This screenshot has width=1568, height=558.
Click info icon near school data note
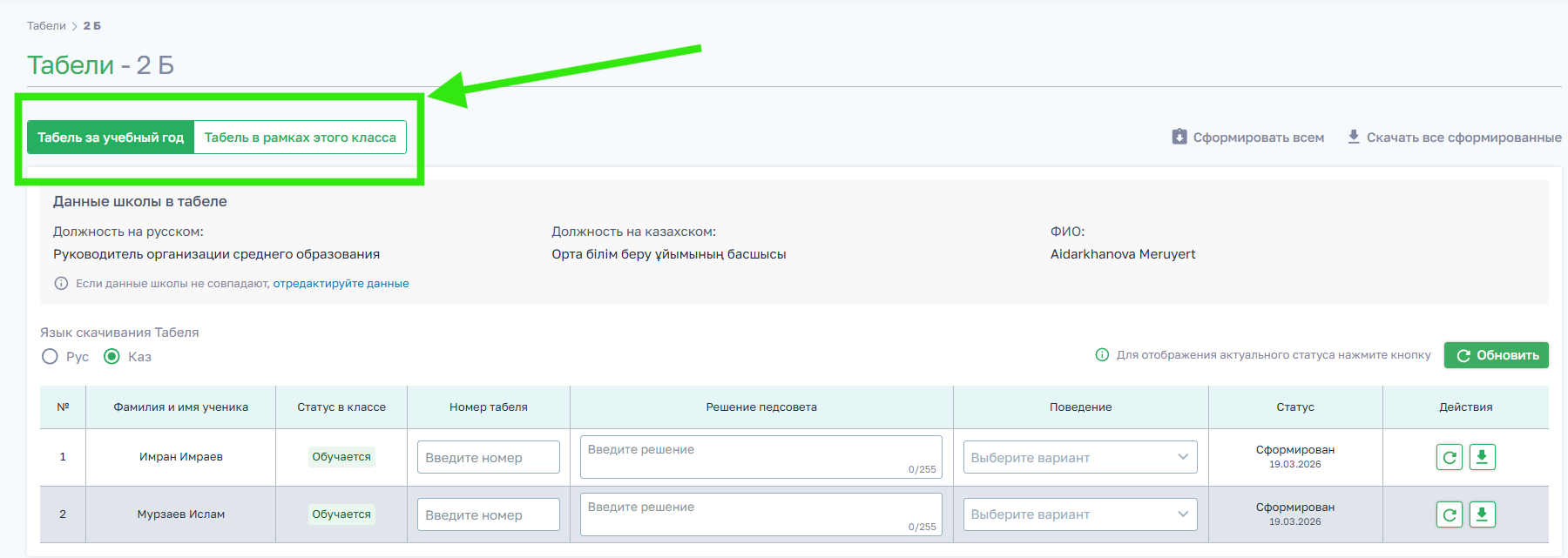tap(61, 284)
